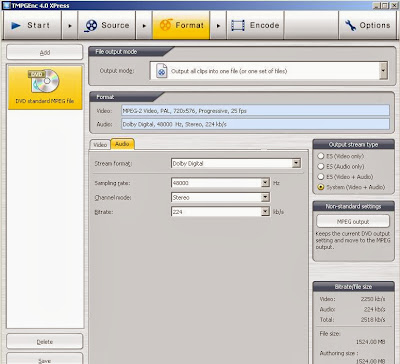Click the Audio format summary field
Viewport: 400px width, 364px height.
[x=255, y=124]
